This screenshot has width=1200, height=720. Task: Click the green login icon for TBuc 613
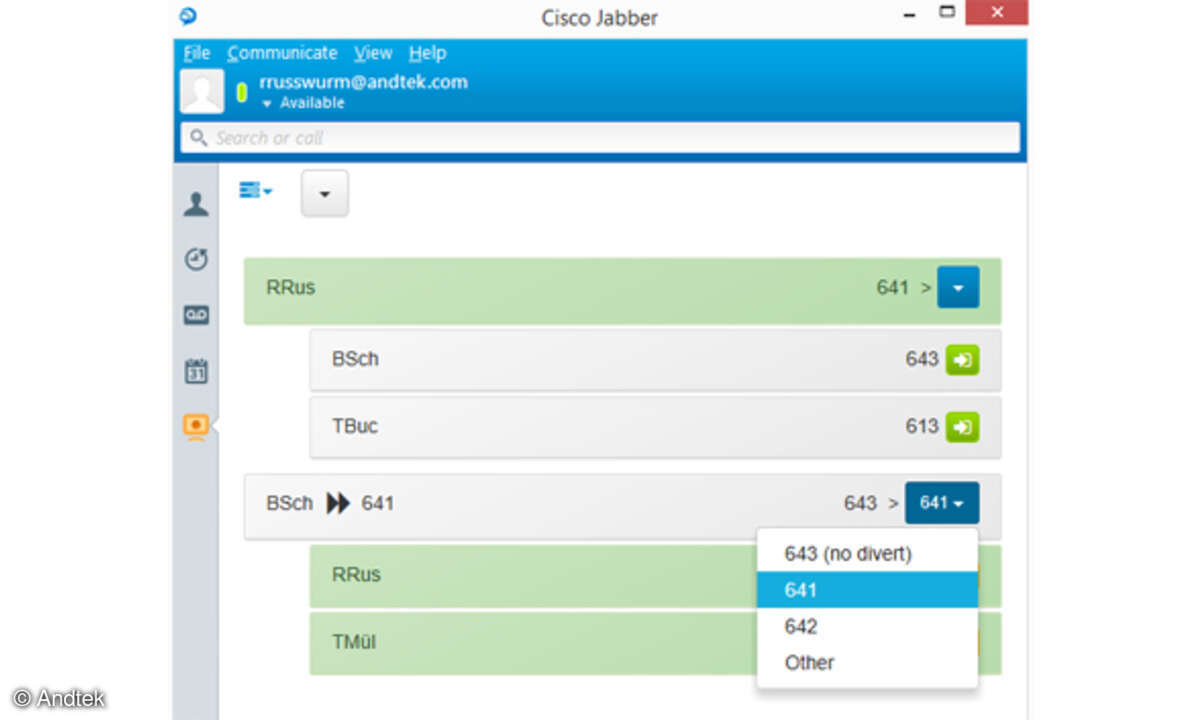(963, 427)
